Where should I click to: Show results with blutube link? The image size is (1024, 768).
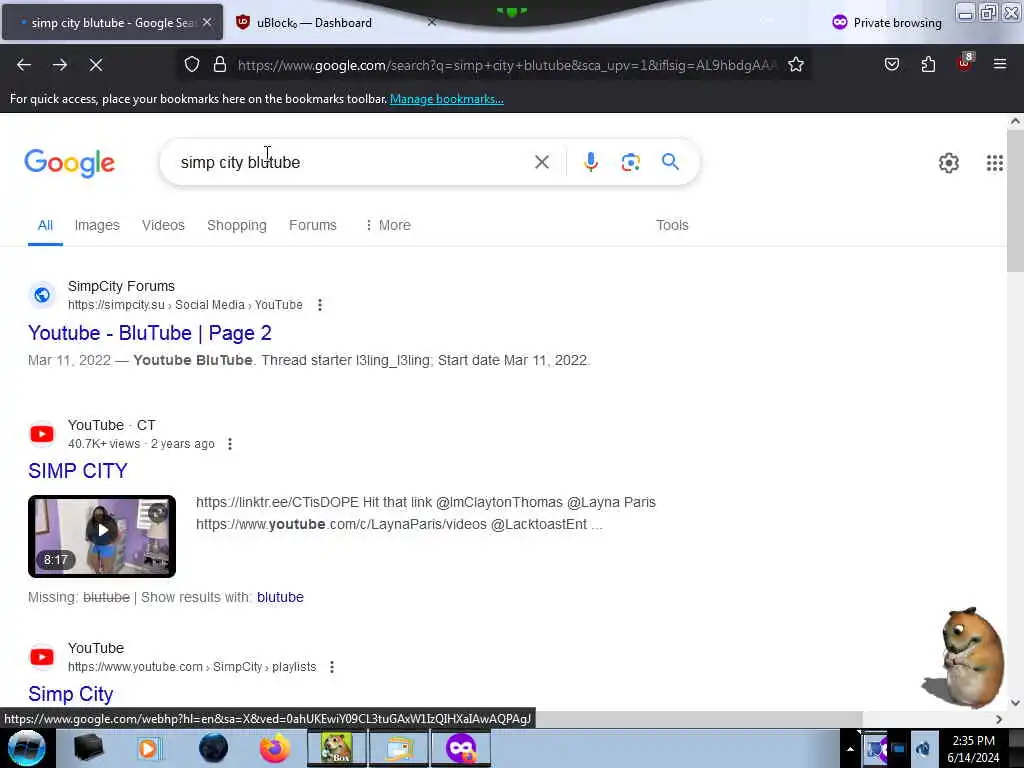pyautogui.click(x=280, y=597)
